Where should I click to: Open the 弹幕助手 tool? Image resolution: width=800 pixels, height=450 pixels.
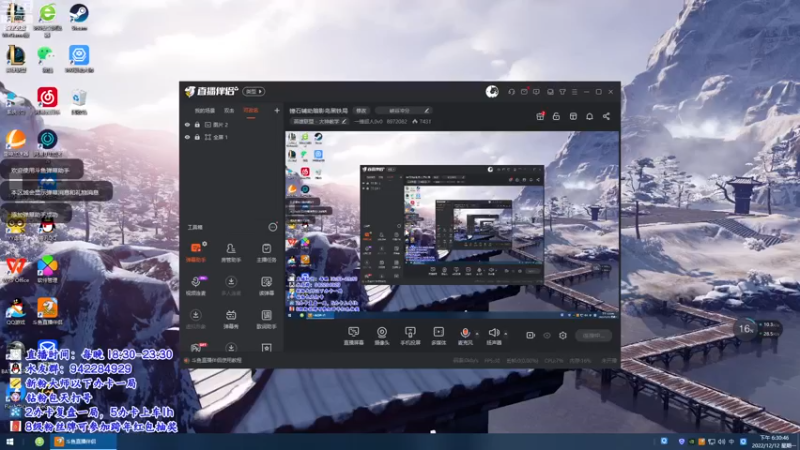196,253
